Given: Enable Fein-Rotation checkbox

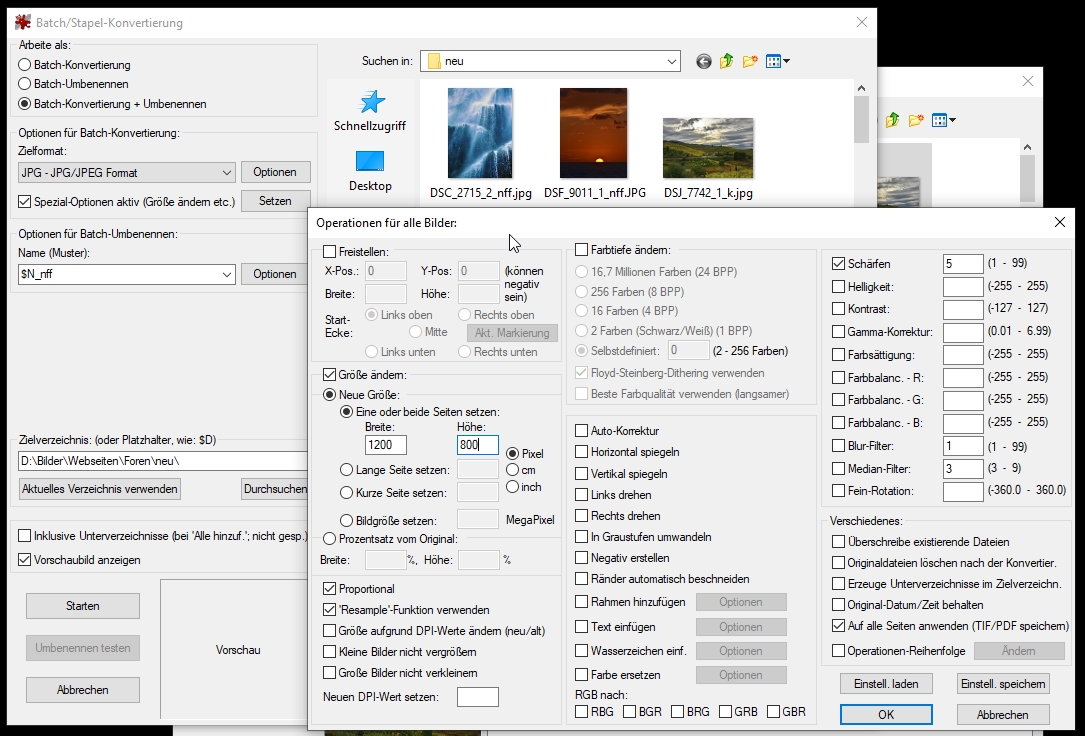Looking at the screenshot, I should pyautogui.click(x=839, y=491).
